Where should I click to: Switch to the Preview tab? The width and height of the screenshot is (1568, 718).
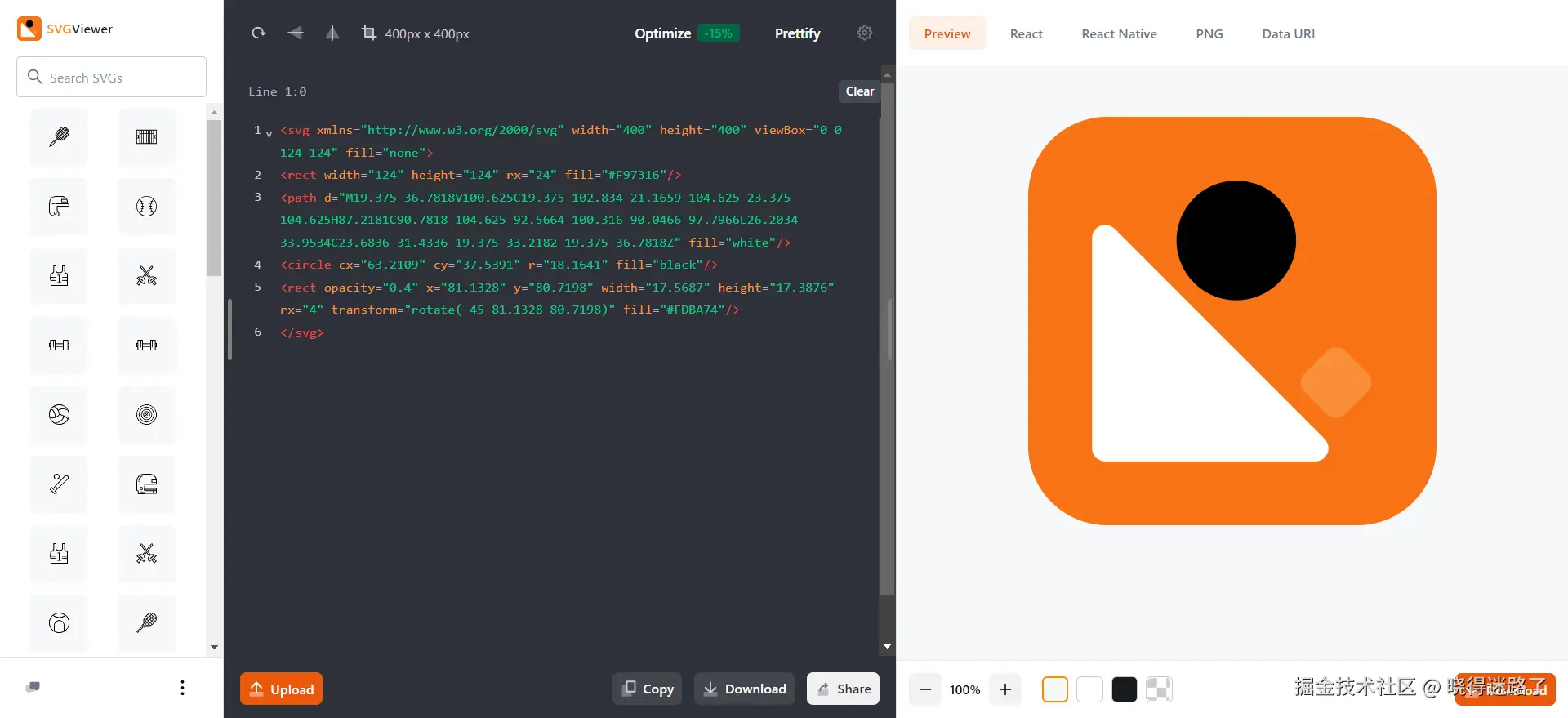coord(947,33)
